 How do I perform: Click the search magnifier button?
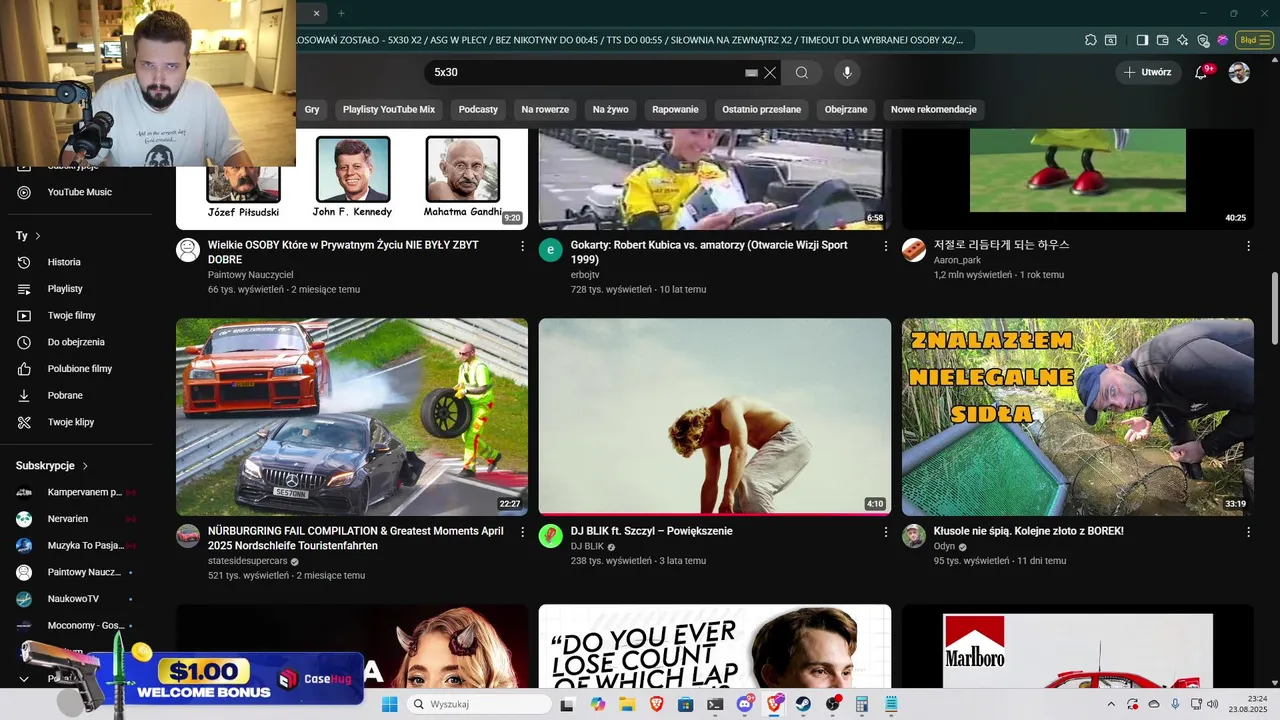[x=802, y=72]
